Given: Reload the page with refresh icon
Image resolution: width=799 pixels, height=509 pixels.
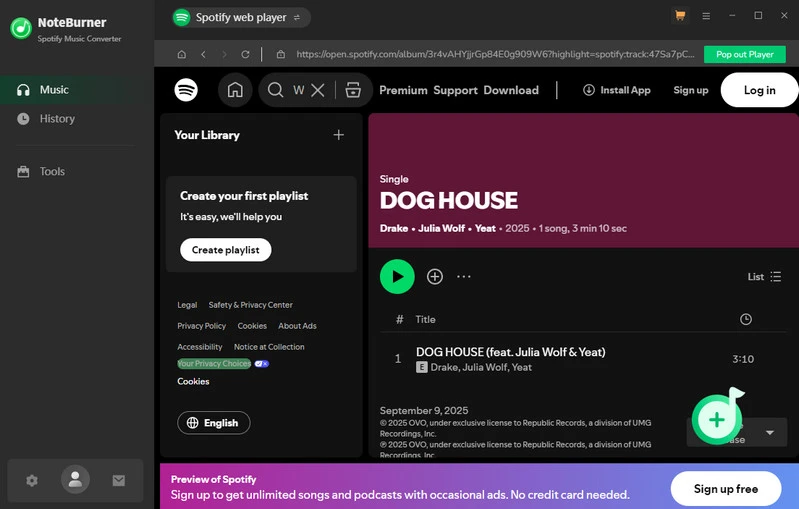Looking at the screenshot, I should (245, 54).
